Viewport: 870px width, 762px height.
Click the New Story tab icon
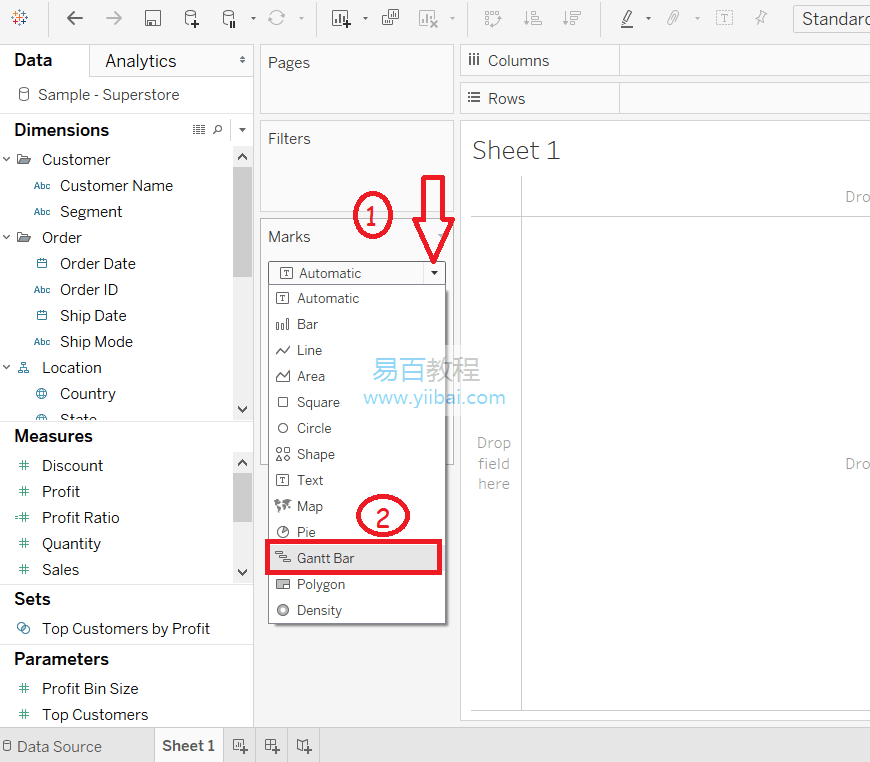304,745
